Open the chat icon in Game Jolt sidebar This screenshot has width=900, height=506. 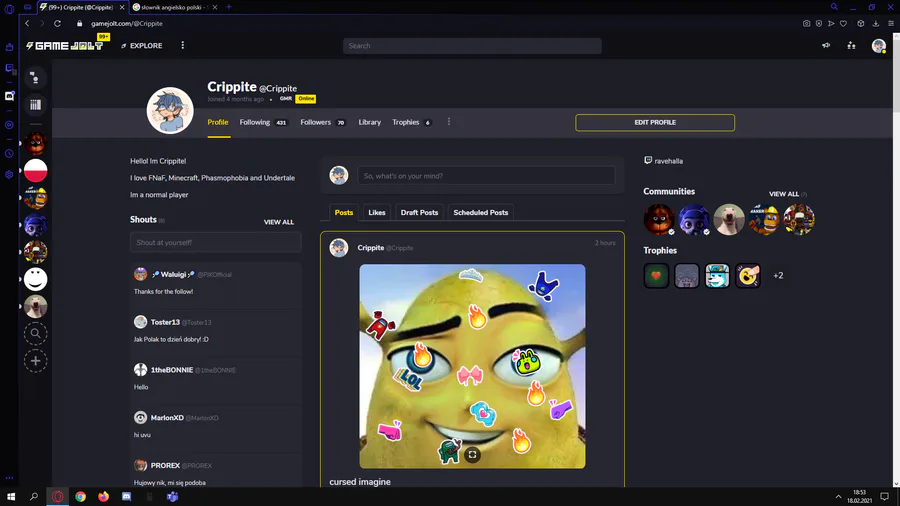(35, 77)
